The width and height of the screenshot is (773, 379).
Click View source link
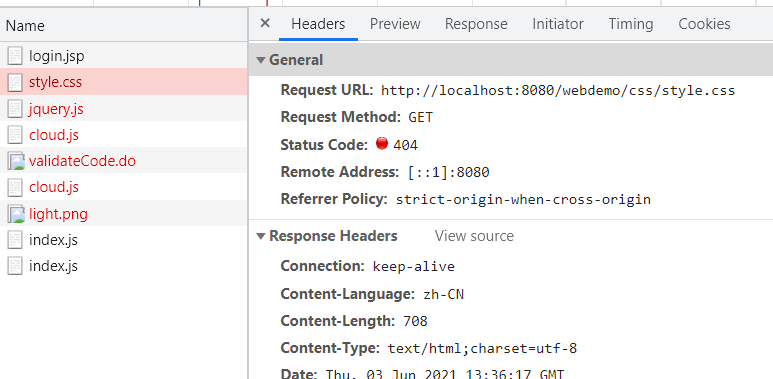click(x=474, y=236)
